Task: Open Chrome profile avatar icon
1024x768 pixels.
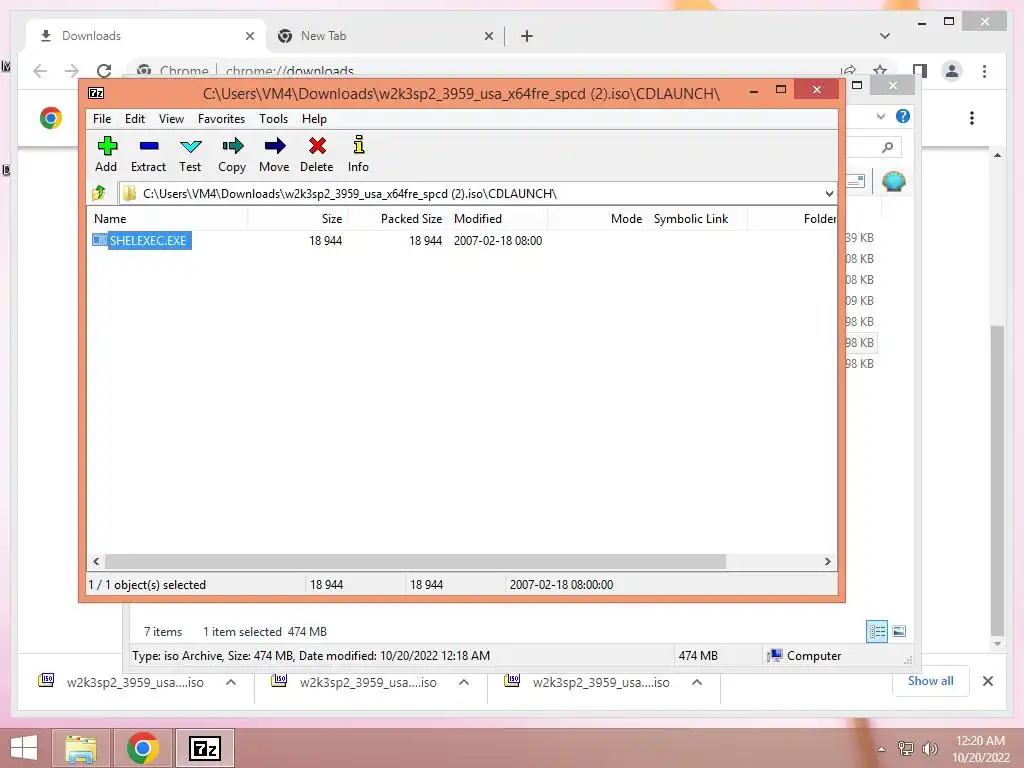Action: point(952,71)
